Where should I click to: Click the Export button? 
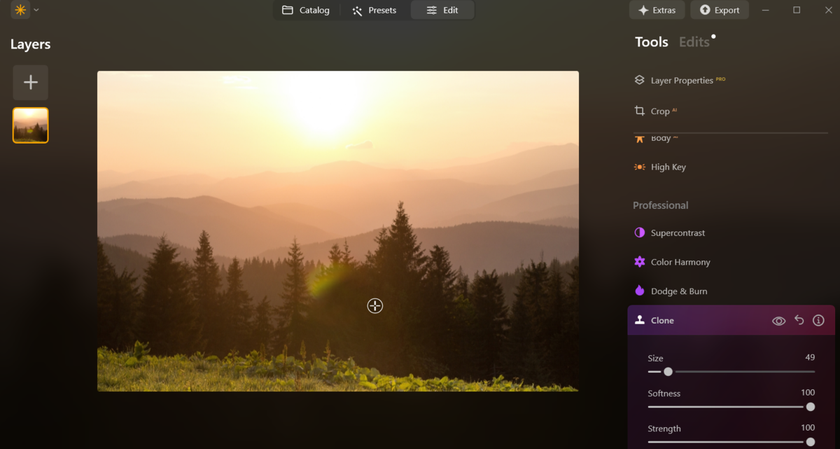(719, 10)
